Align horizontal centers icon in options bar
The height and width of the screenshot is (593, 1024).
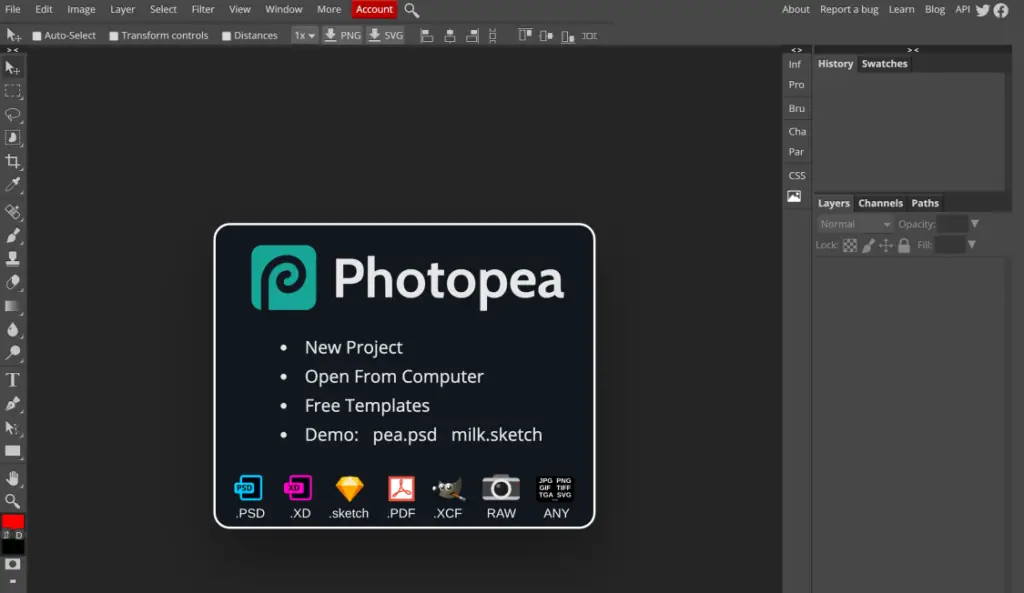tap(449, 36)
